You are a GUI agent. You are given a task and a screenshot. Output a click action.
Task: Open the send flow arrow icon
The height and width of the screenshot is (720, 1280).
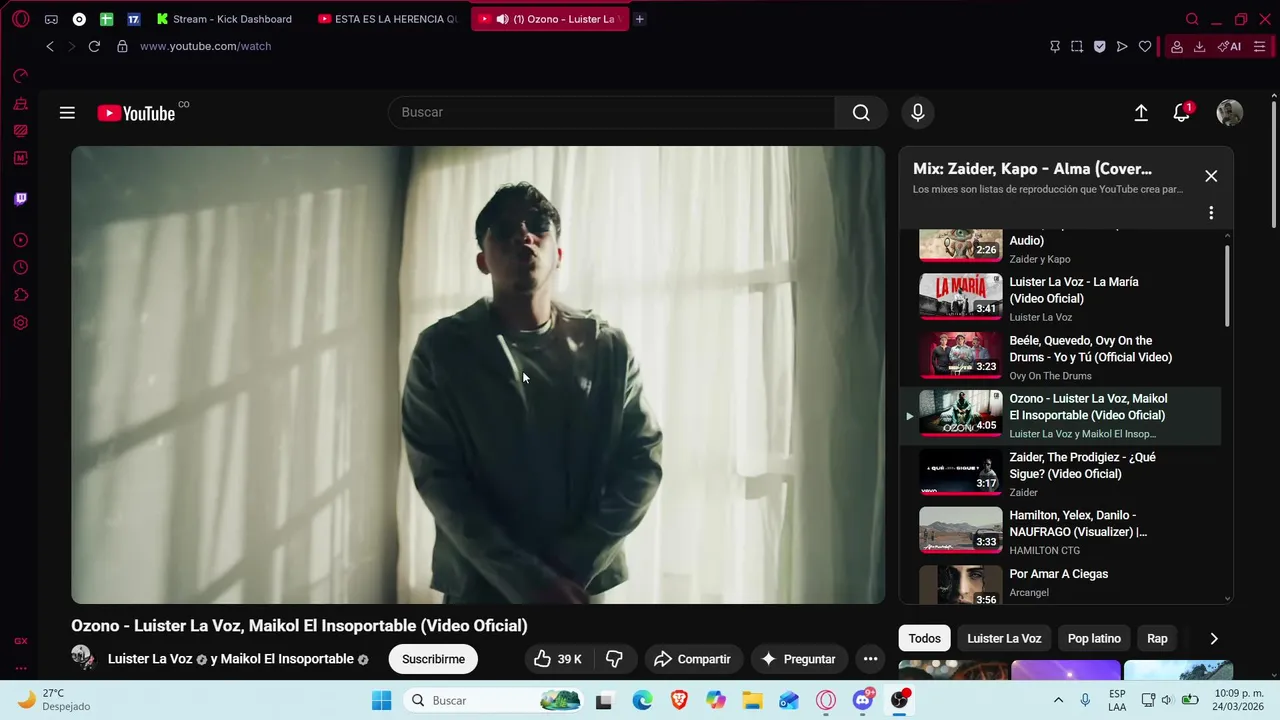click(1122, 46)
